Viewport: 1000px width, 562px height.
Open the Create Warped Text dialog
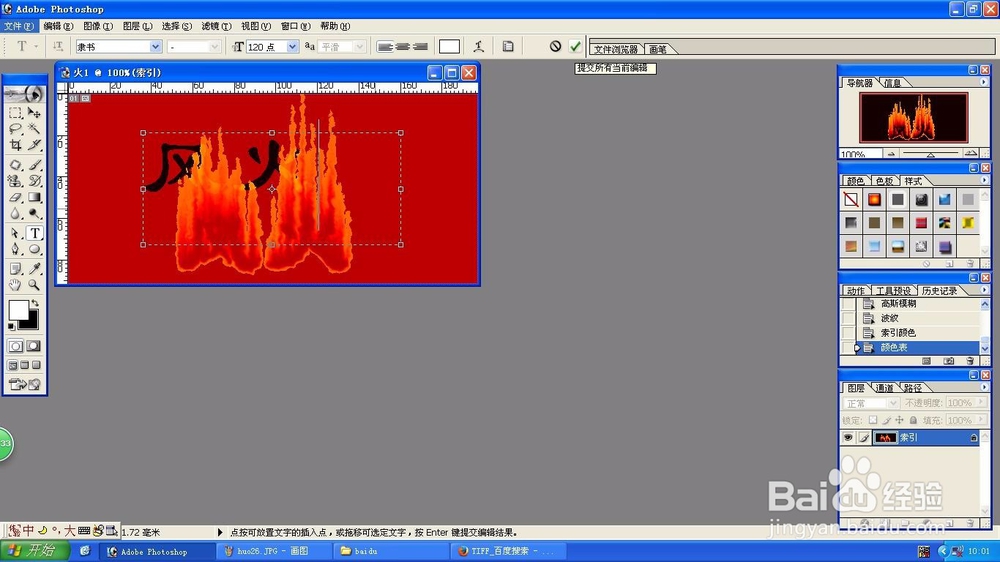click(478, 46)
